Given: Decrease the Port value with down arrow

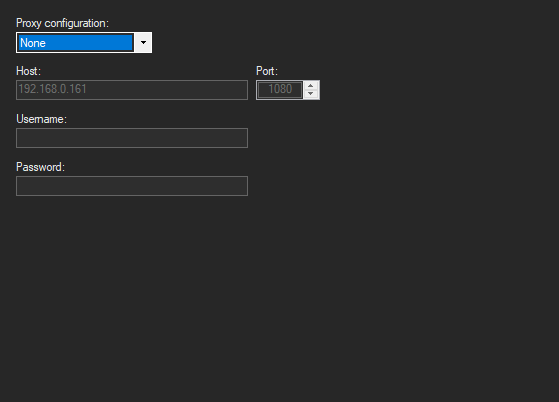Looking at the screenshot, I should coord(311,94).
